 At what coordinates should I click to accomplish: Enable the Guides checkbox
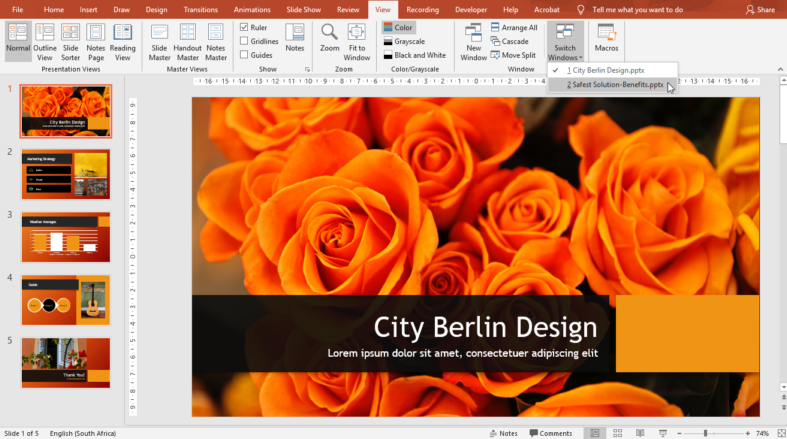pos(245,55)
